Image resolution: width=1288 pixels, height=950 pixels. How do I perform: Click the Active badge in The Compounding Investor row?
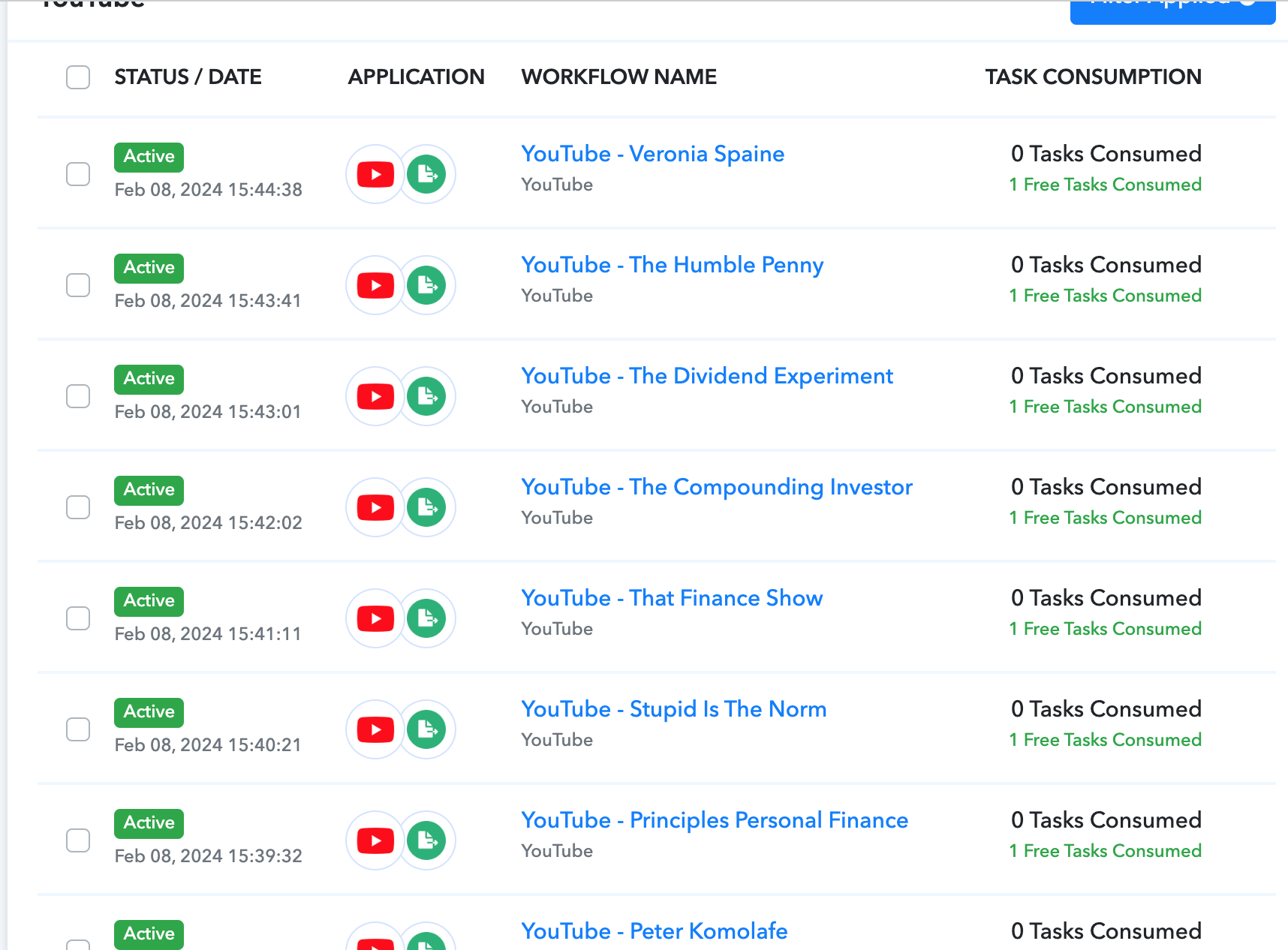pyautogui.click(x=149, y=490)
